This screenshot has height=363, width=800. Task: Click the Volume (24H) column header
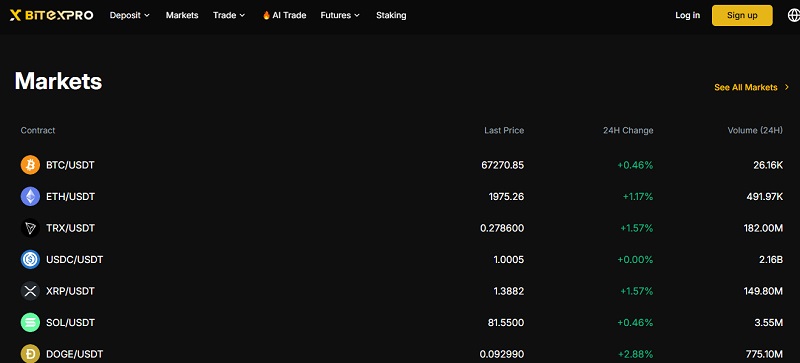pos(755,130)
